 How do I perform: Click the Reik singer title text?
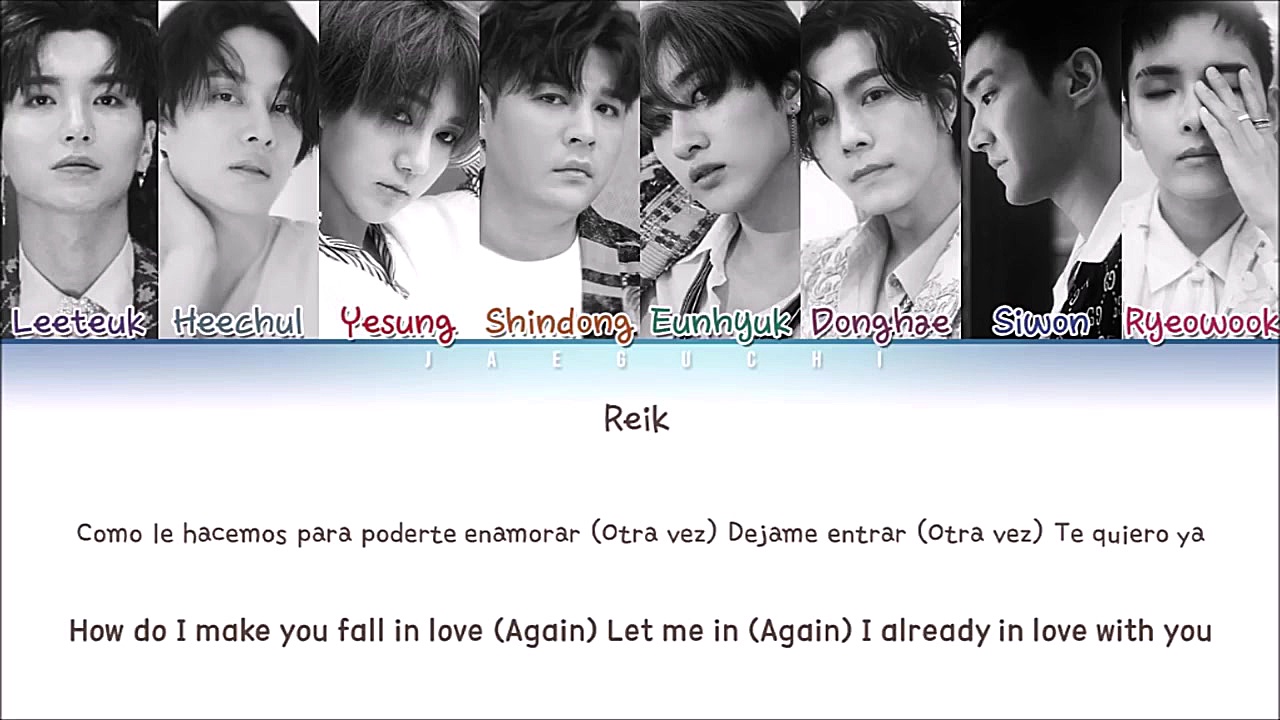[636, 419]
